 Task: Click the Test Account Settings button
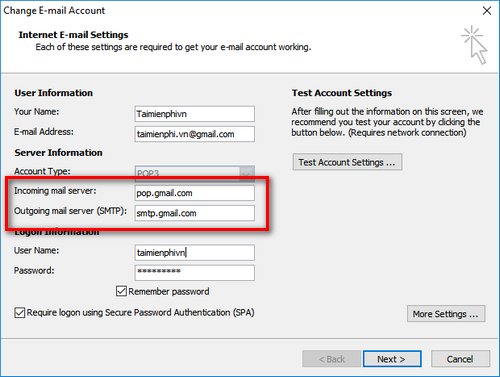point(347,162)
